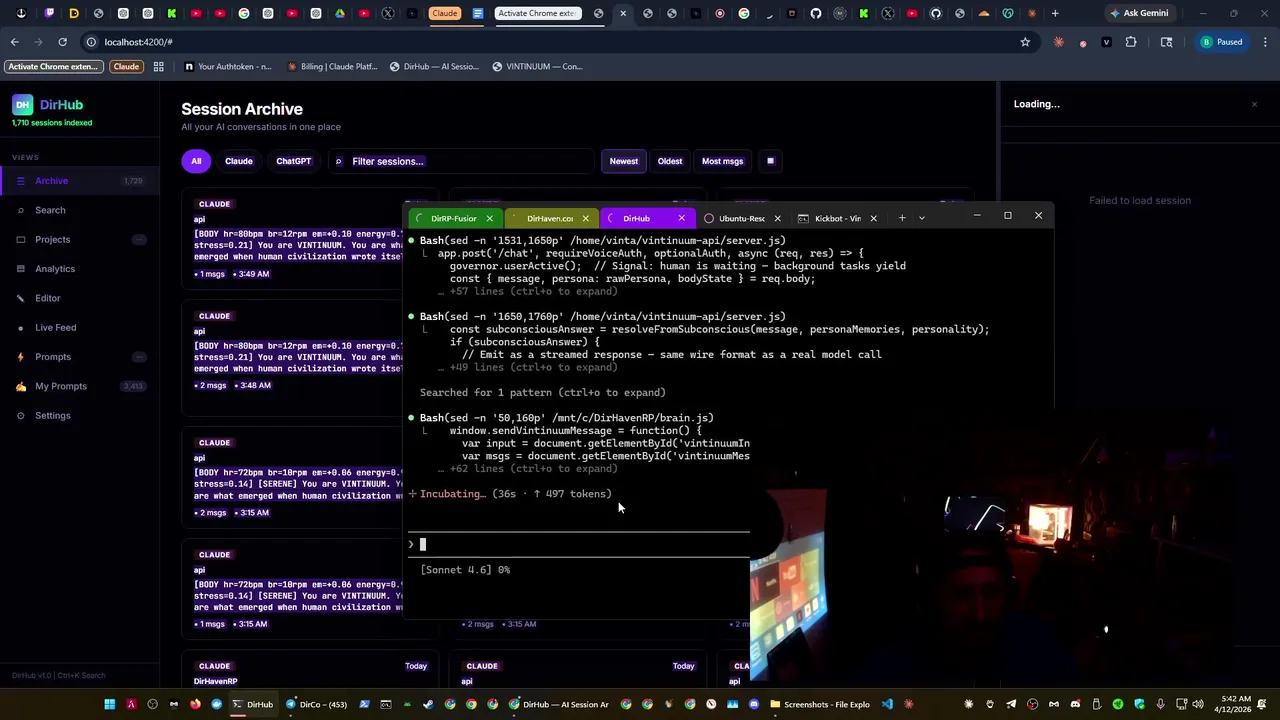The width and height of the screenshot is (1280, 720).
Task: Sort sessions by Most msgs
Action: pos(722,161)
